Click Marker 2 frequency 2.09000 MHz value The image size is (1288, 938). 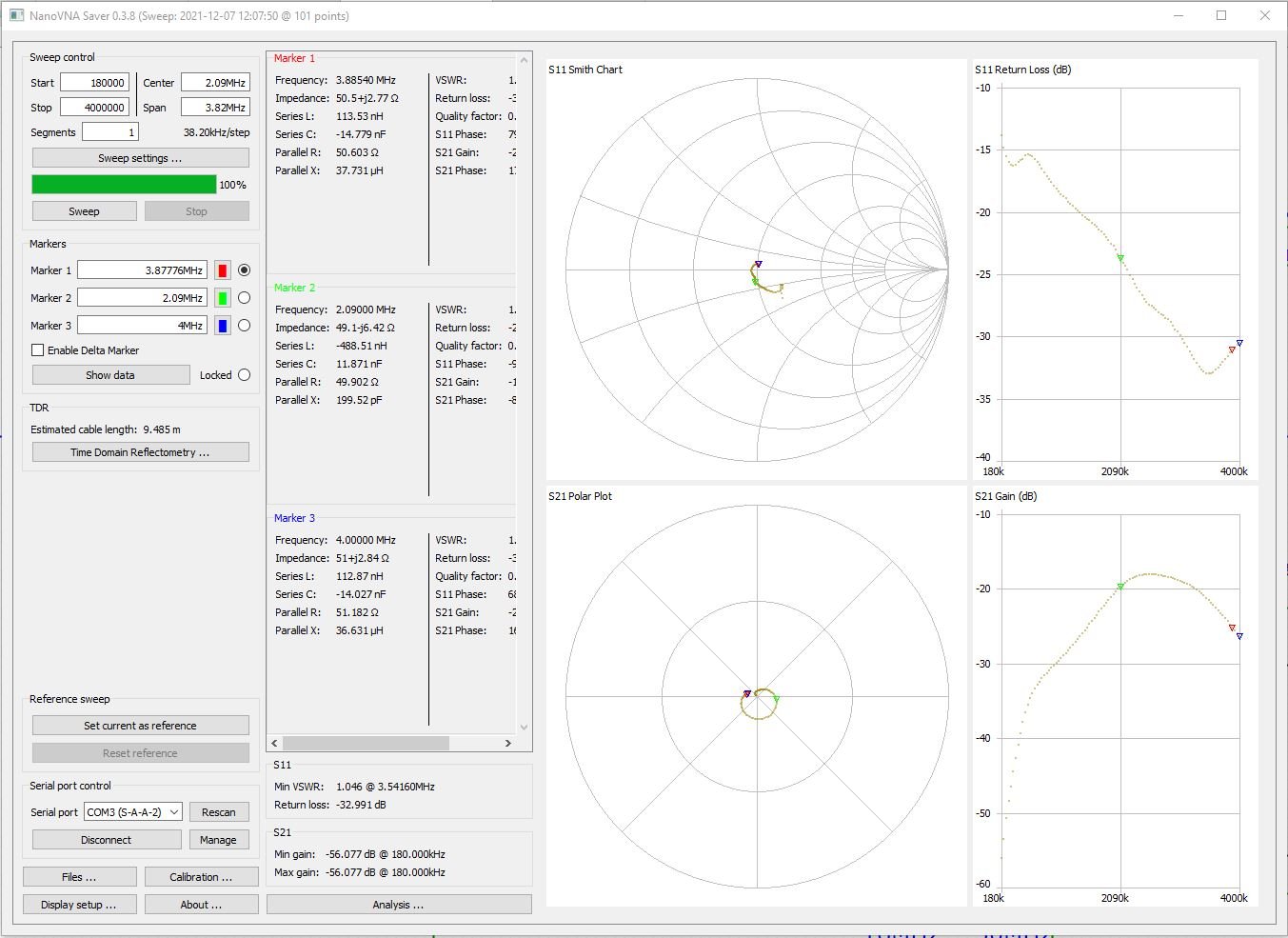point(366,309)
